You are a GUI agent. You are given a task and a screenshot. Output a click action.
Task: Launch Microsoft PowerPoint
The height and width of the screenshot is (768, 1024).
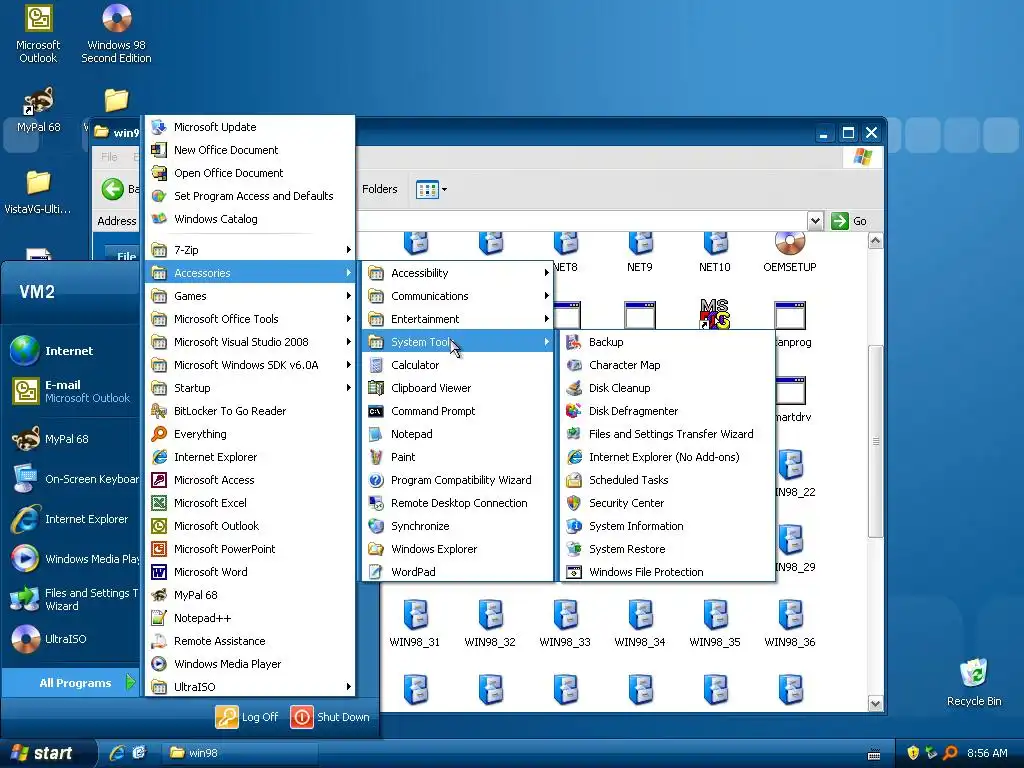[250, 549]
